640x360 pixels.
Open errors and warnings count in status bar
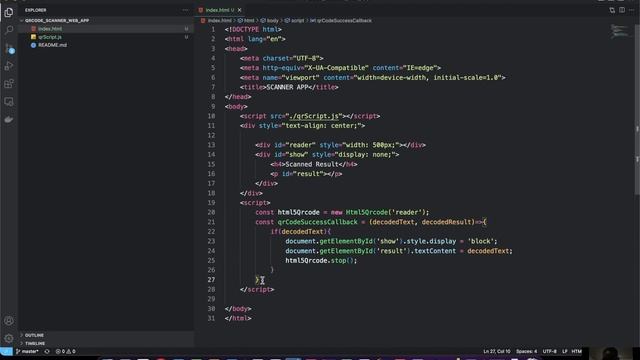pos(65,351)
